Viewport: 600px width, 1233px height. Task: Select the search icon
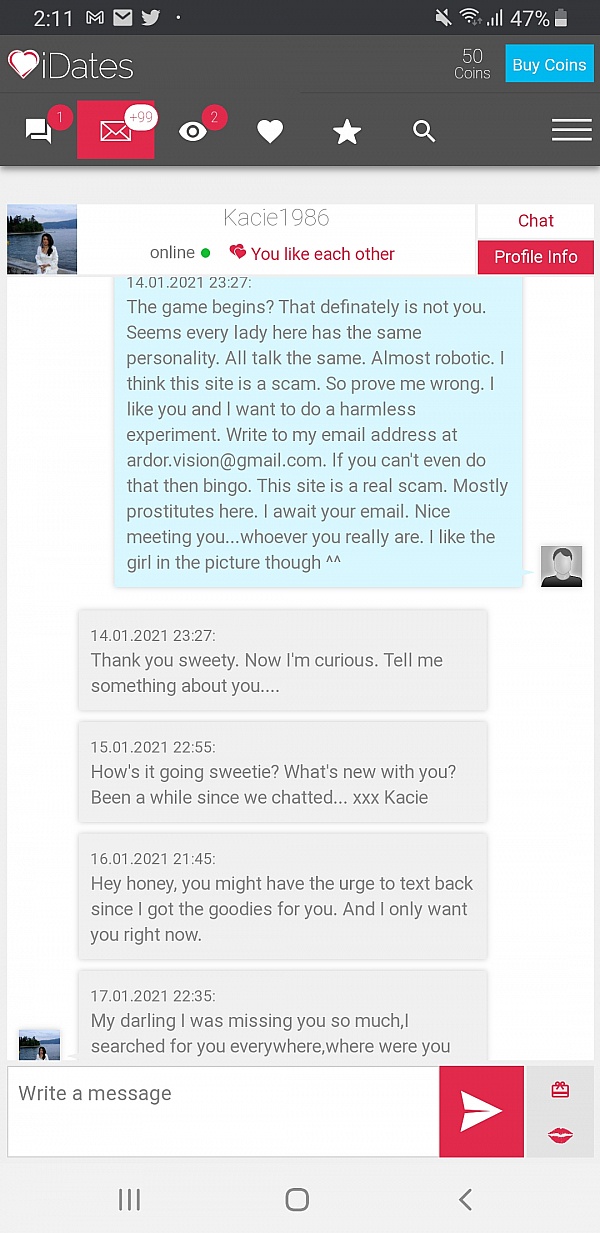(424, 131)
